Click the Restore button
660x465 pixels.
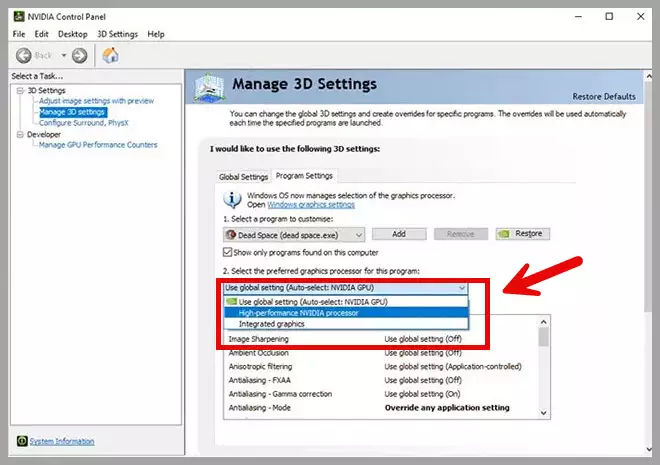(523, 234)
